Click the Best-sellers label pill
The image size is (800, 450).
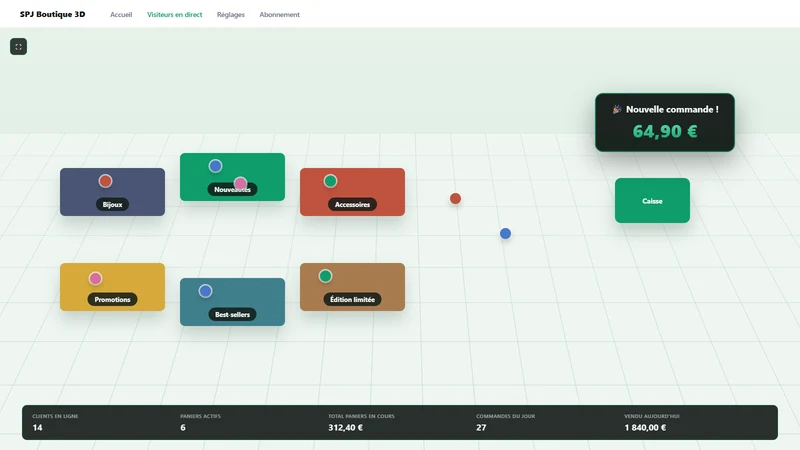click(232, 315)
